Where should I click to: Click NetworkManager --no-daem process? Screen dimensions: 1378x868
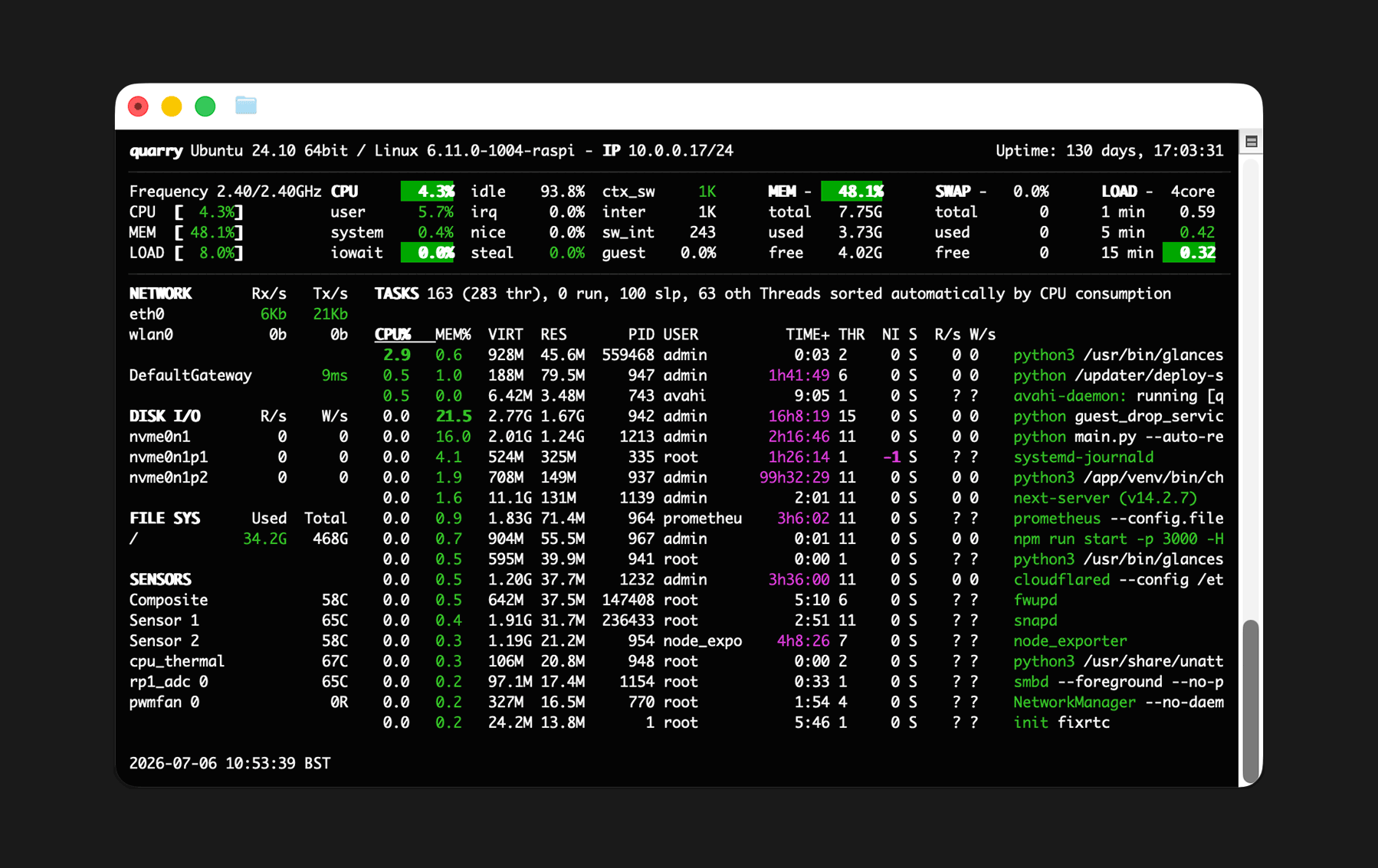(x=1118, y=703)
